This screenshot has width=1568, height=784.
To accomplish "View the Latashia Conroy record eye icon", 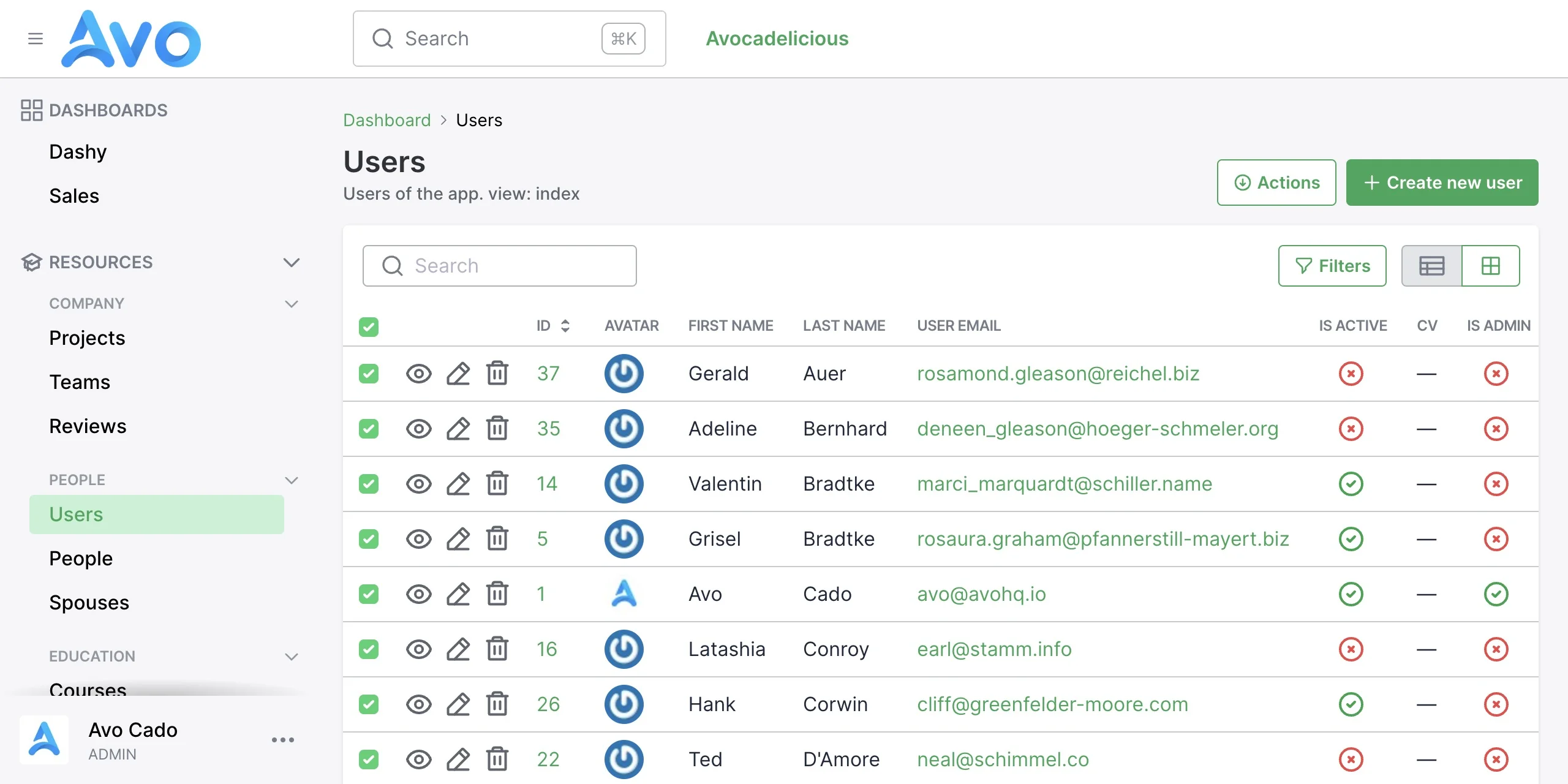I will [x=419, y=649].
